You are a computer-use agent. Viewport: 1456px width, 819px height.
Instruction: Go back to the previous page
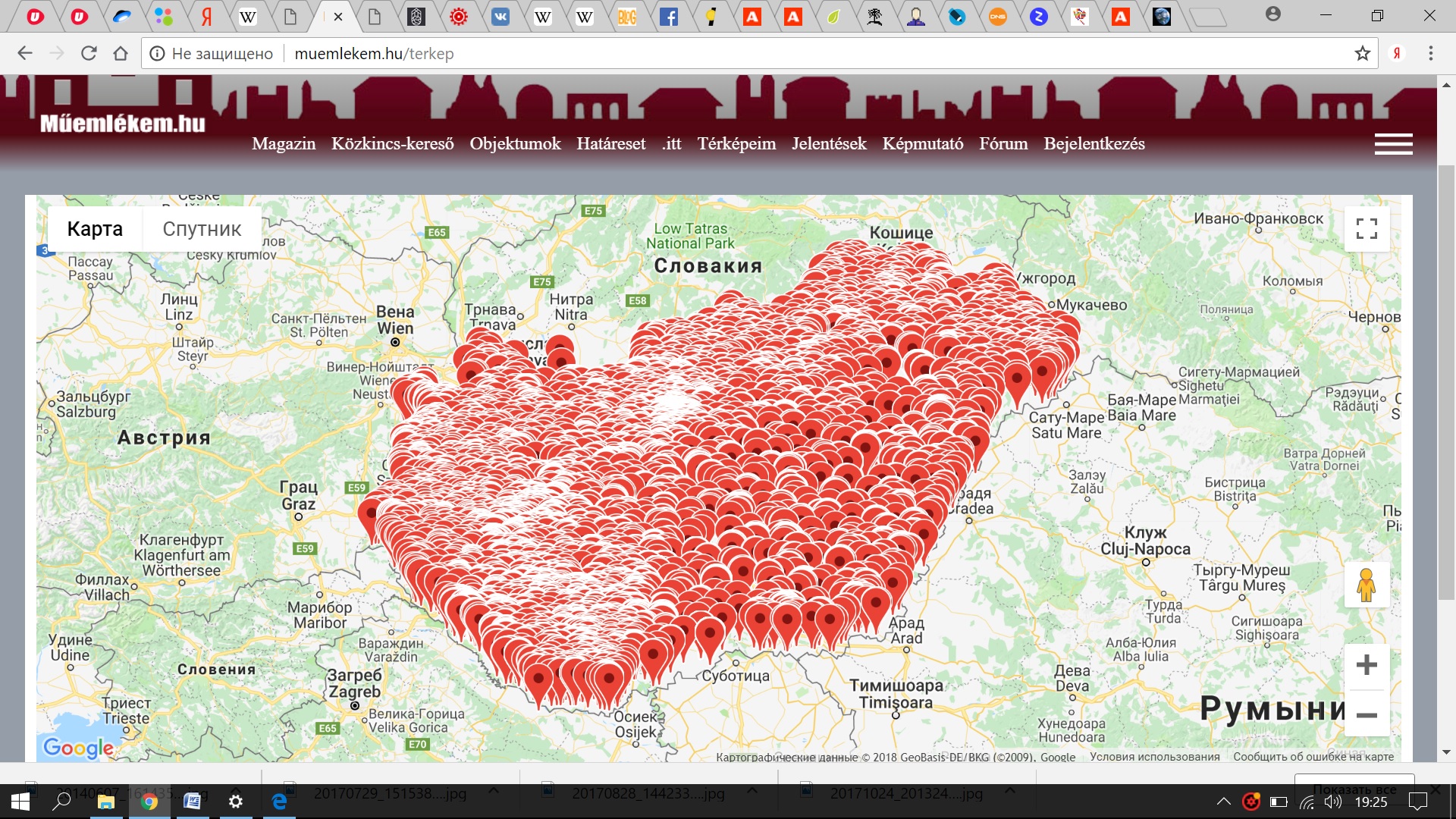tap(25, 53)
